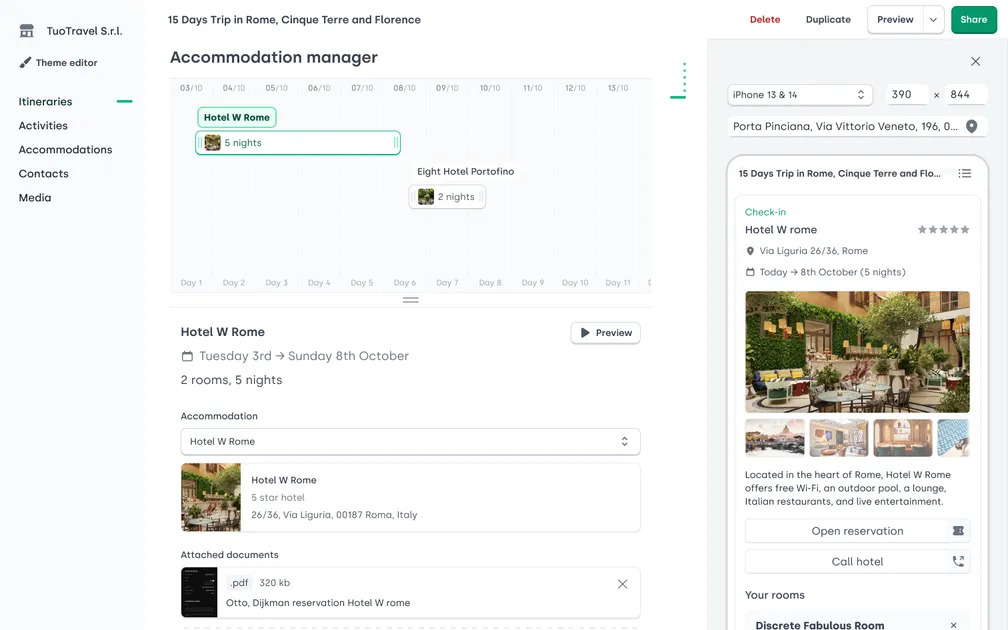
Task: Select the Eight Hotel Portofino 2 nights block
Action: click(447, 197)
